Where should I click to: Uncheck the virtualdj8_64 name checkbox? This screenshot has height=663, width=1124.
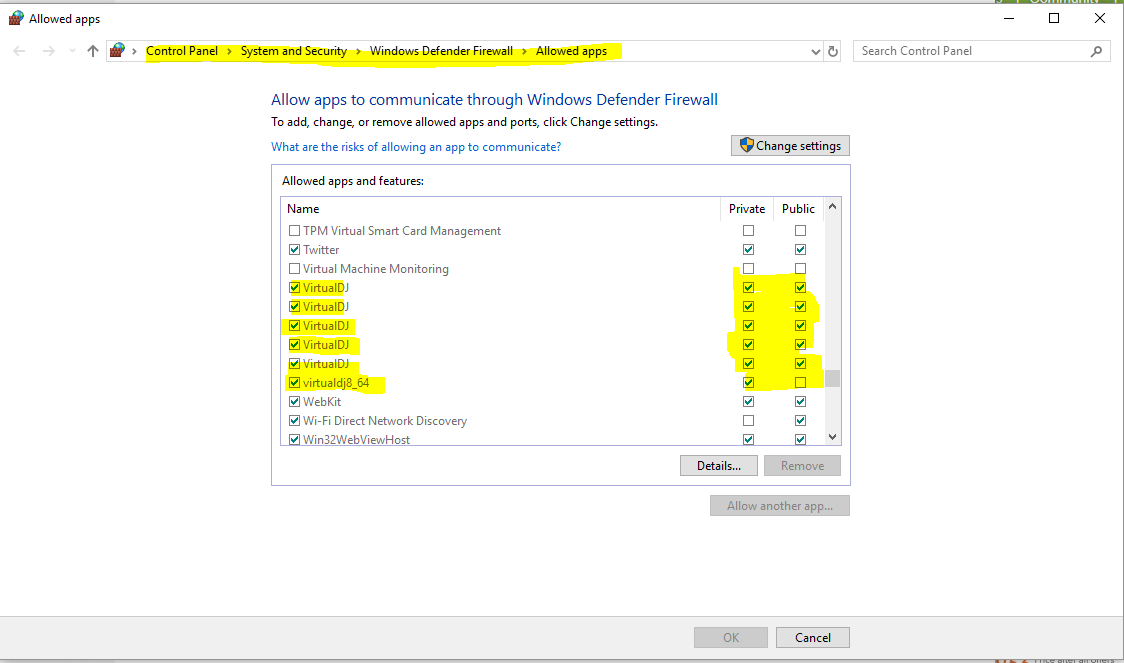[x=295, y=383]
